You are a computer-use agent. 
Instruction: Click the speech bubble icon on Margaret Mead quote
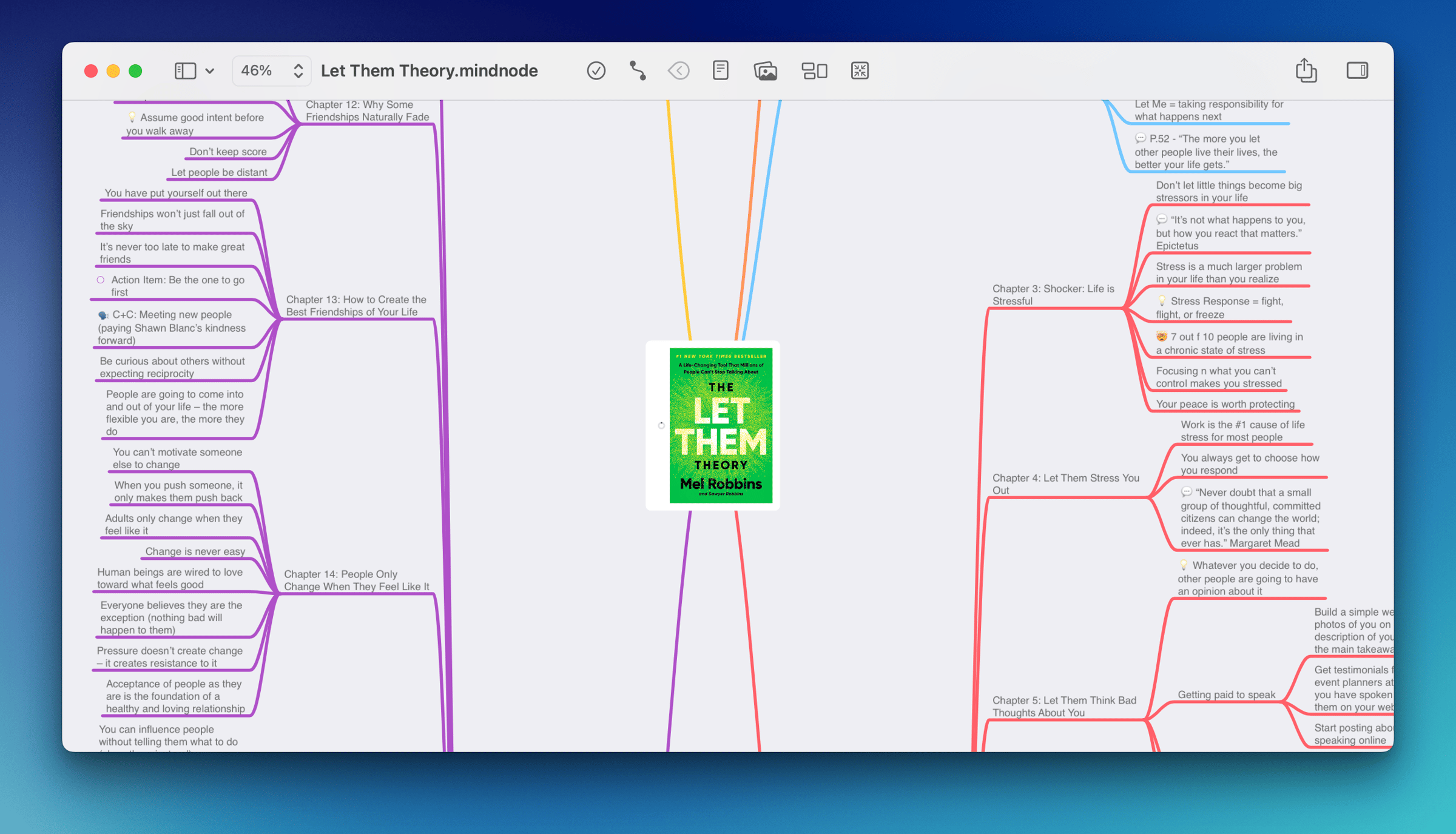[1187, 492]
